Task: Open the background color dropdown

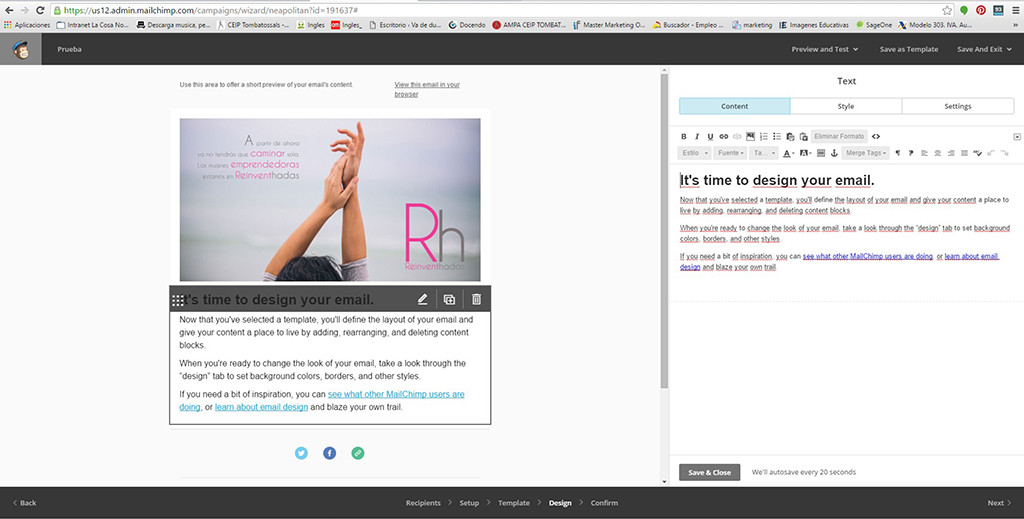Action: [x=805, y=153]
